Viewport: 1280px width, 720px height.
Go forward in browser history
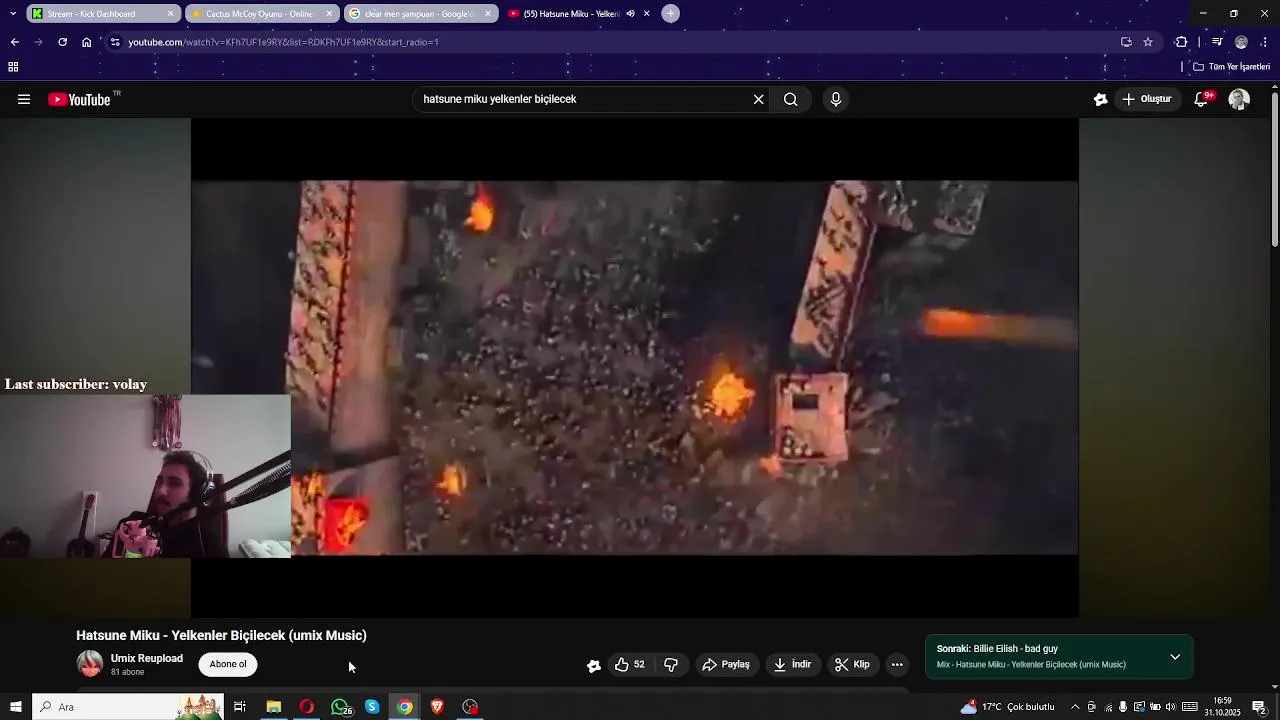[x=38, y=42]
